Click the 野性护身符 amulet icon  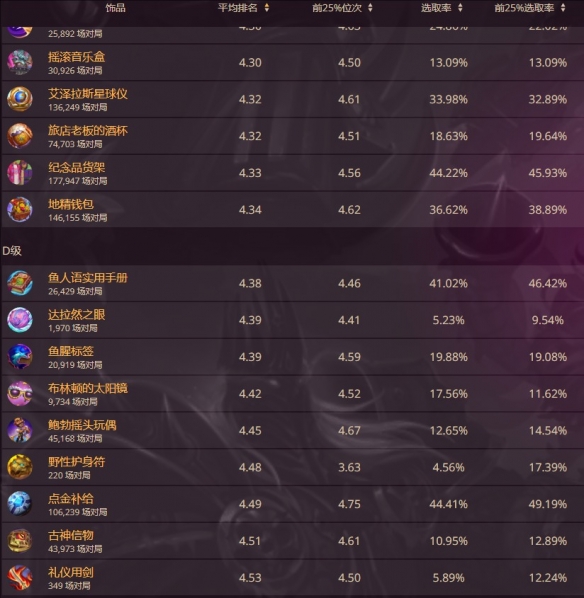tap(19, 467)
